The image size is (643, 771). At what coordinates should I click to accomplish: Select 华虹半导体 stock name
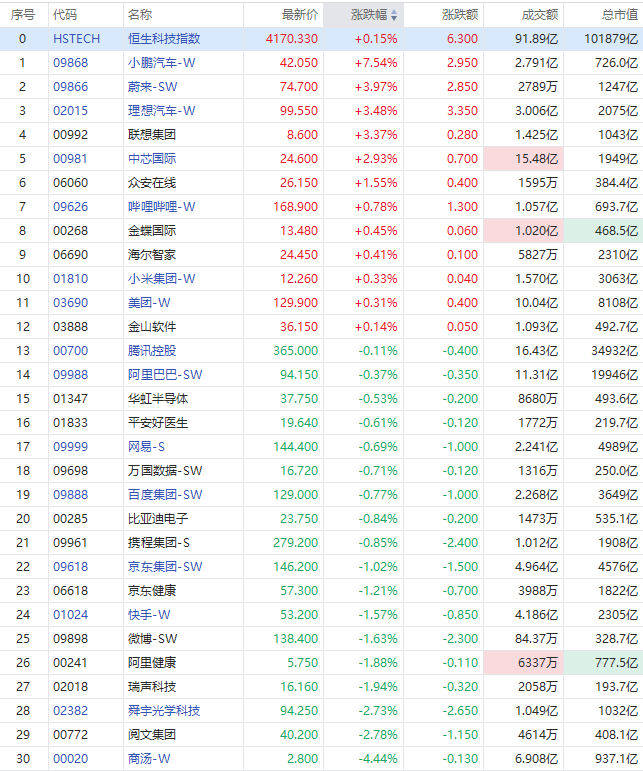click(158, 399)
